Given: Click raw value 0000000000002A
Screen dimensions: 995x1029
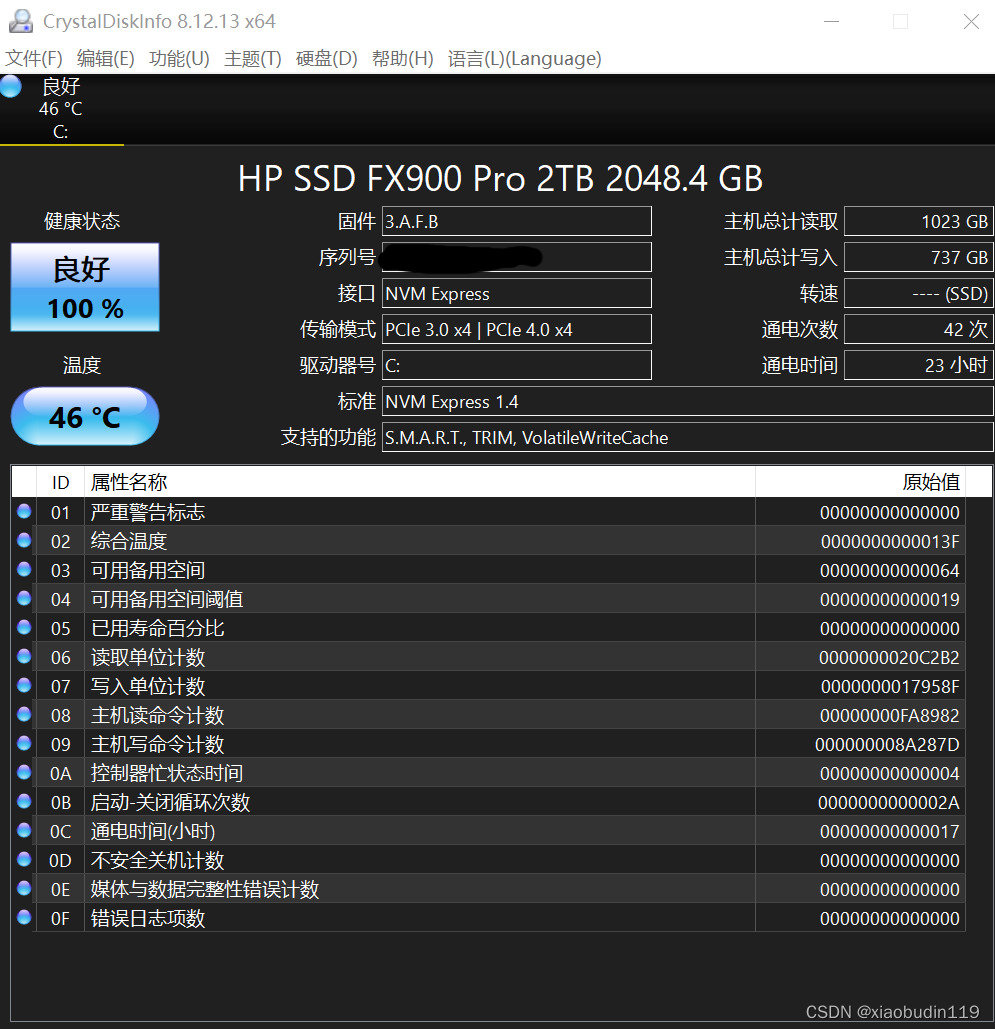Looking at the screenshot, I should (x=889, y=802).
